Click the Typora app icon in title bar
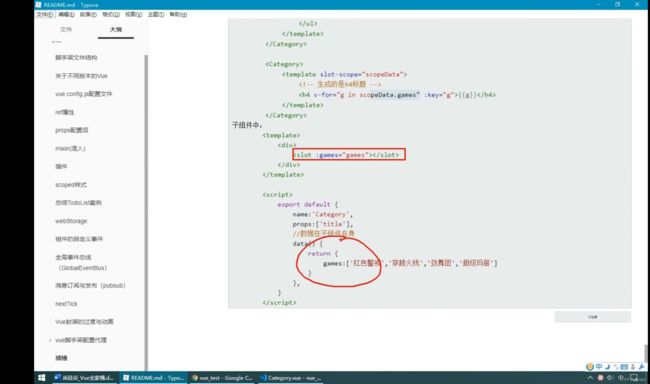 tap(39, 5)
